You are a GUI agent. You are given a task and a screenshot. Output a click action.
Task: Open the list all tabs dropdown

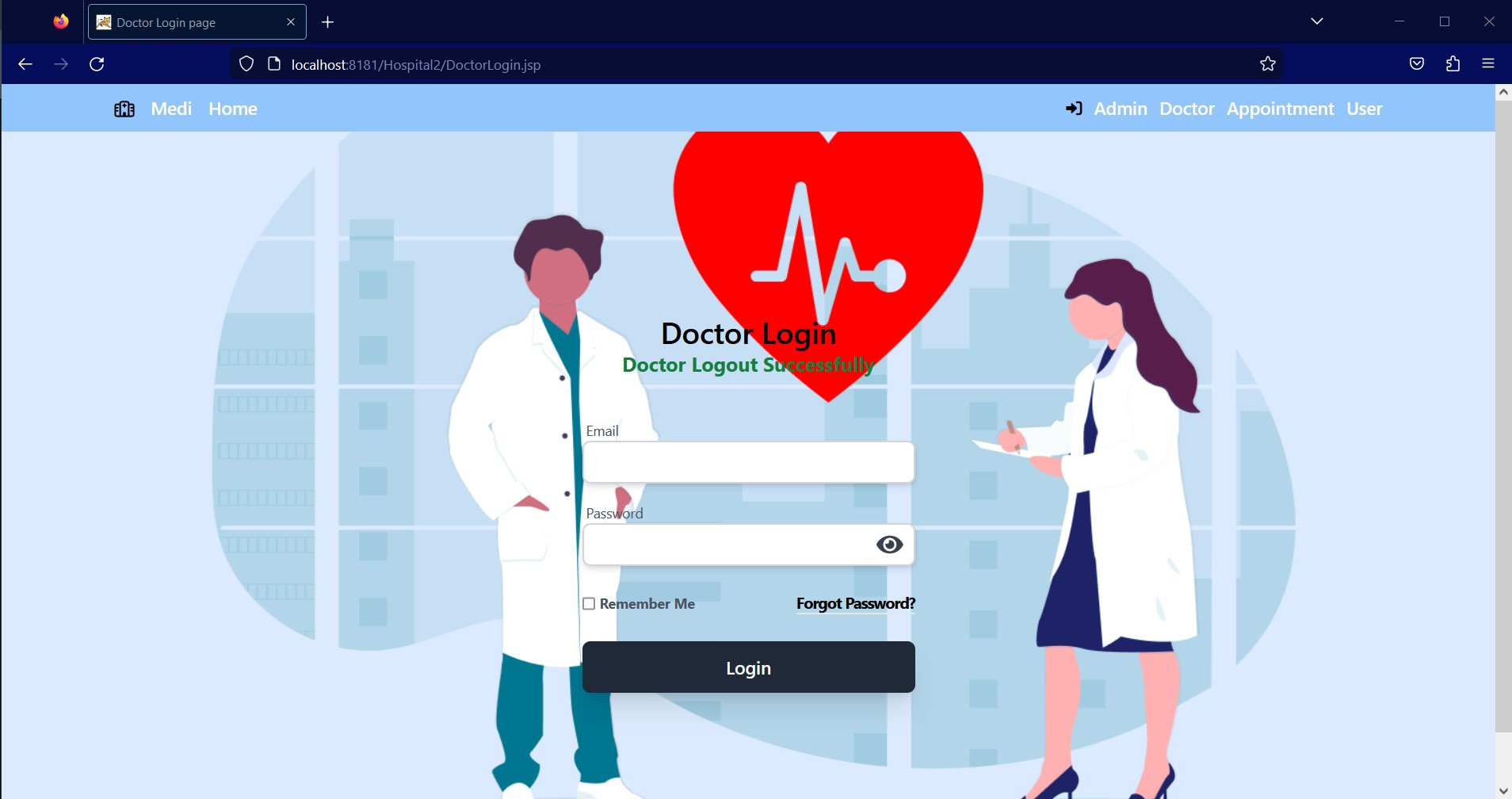tap(1317, 20)
